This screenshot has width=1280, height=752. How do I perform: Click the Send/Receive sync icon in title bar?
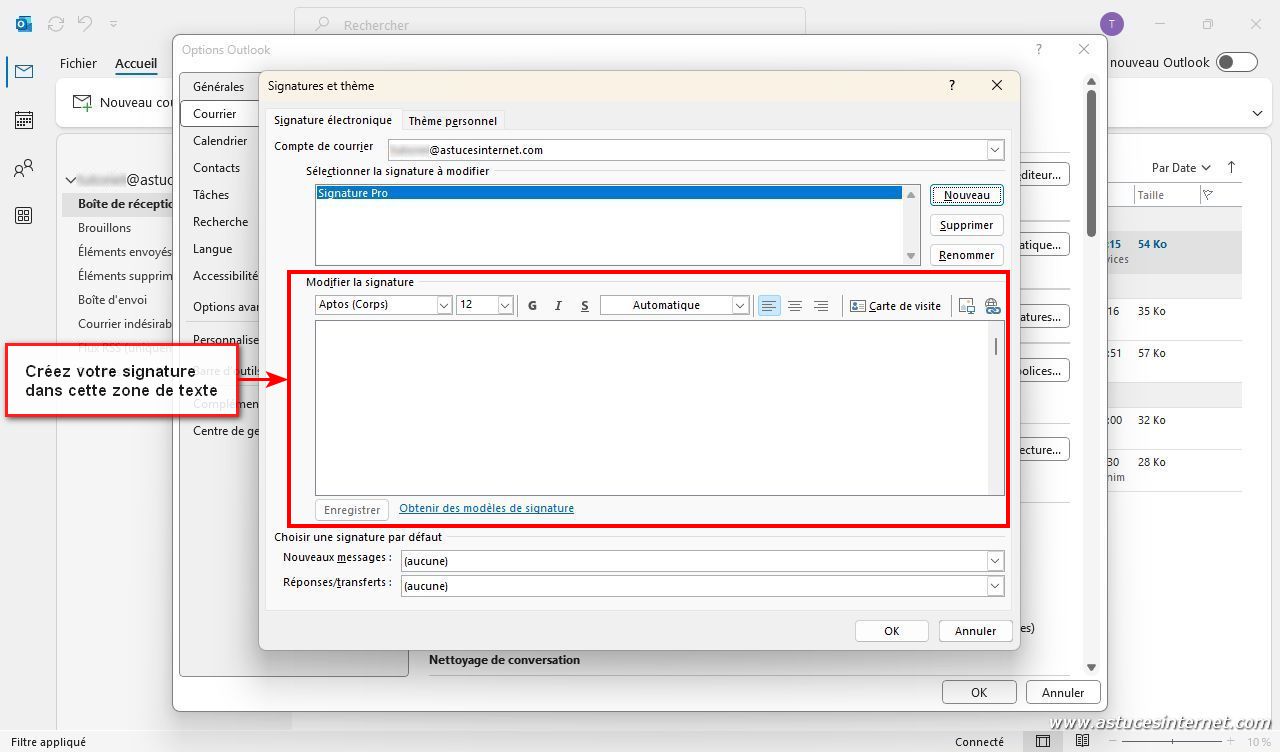[56, 23]
